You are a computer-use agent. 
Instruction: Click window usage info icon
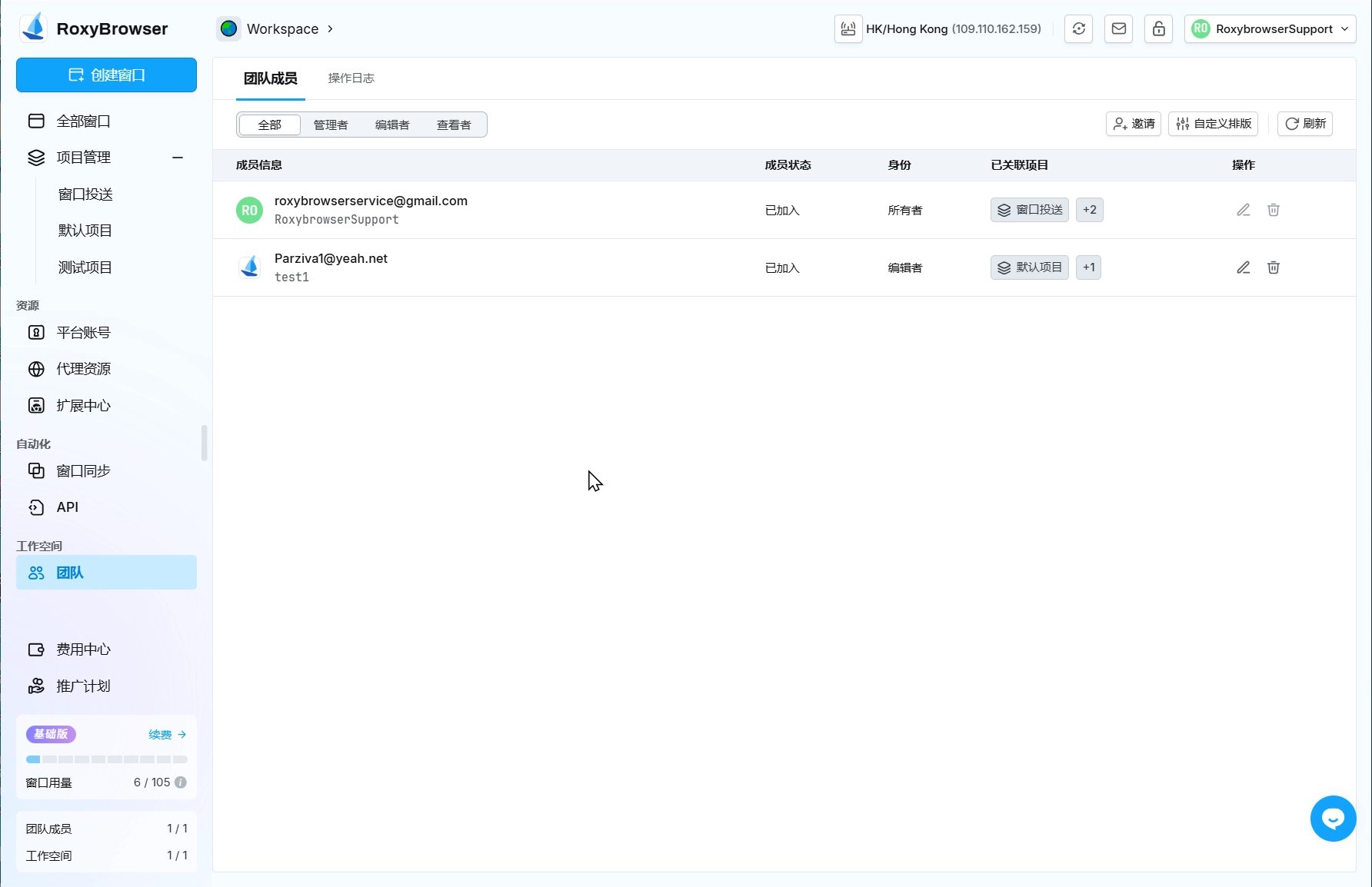(181, 782)
